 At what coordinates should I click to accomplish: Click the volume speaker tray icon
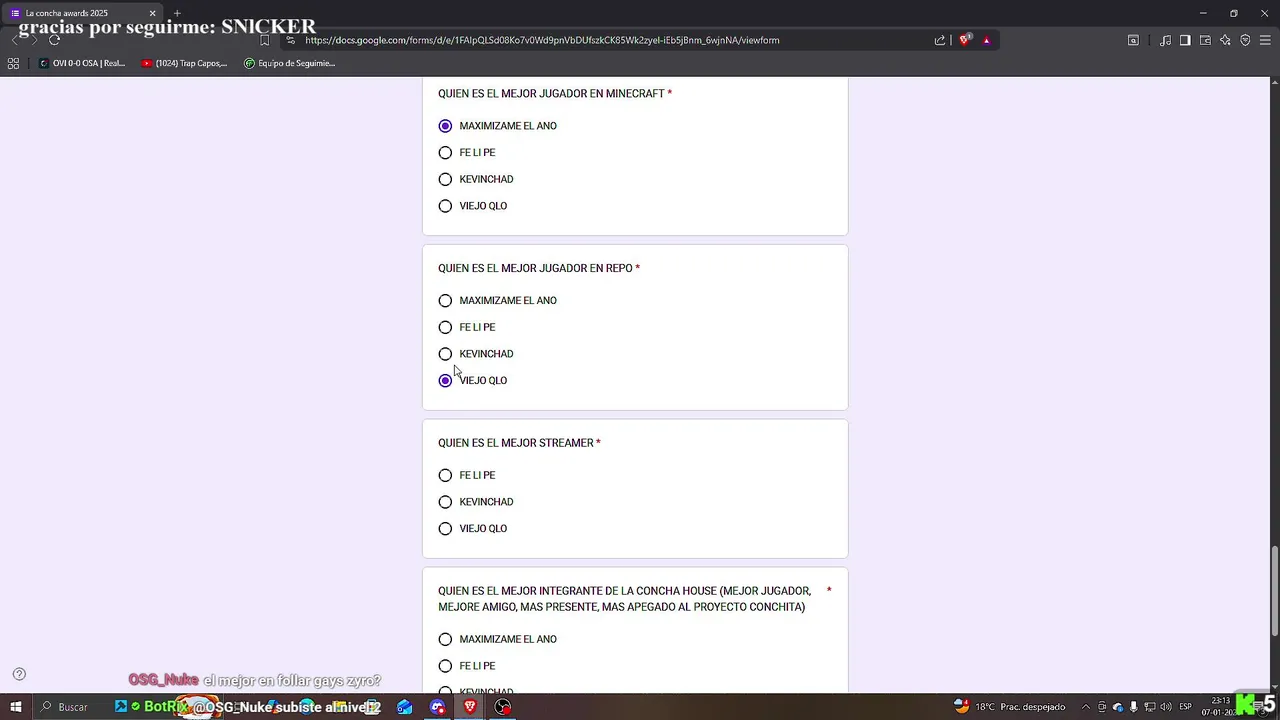coord(1166,707)
